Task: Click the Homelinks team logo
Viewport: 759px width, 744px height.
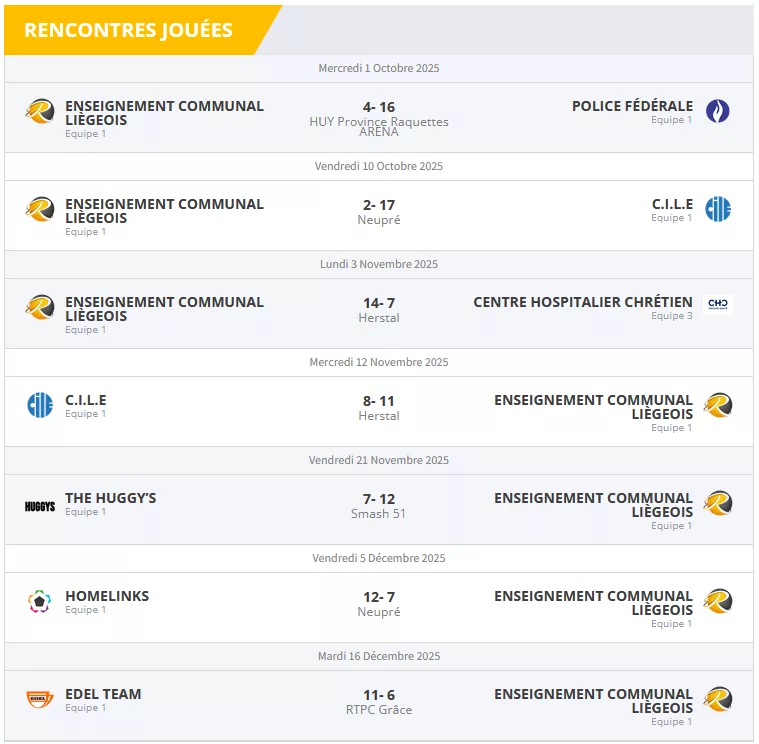Action: (40, 602)
